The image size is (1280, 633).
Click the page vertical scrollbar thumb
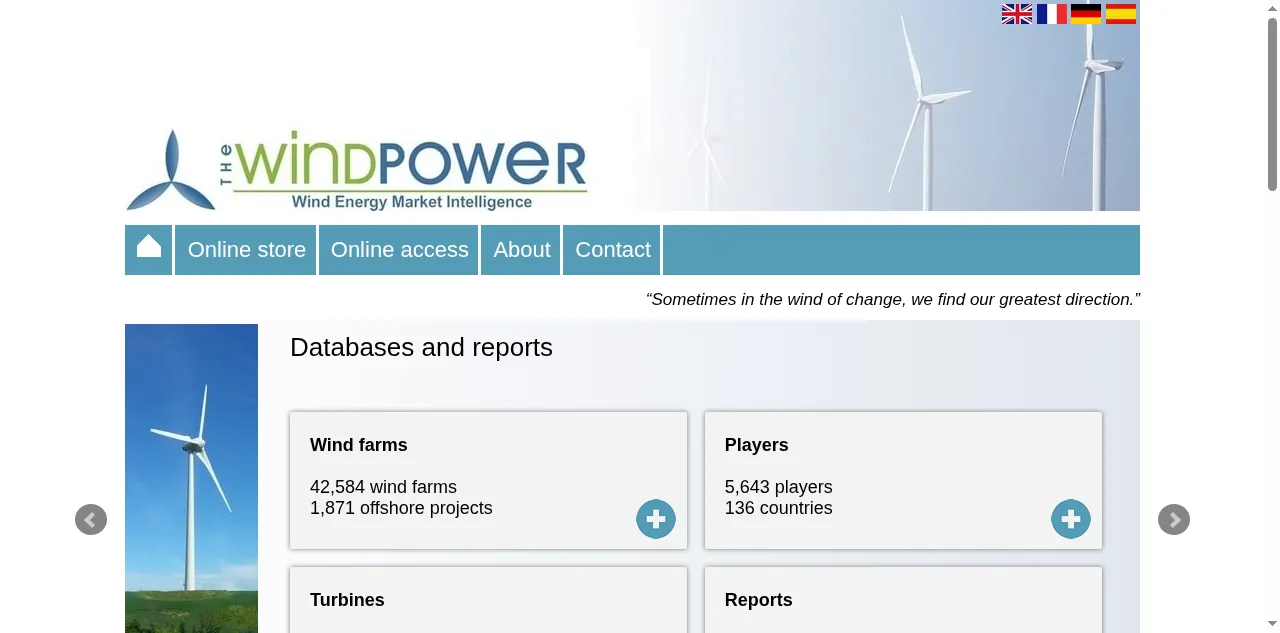coord(1272,104)
